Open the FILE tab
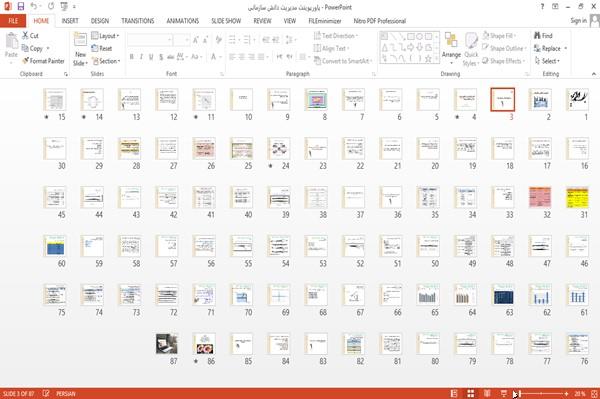The width and height of the screenshot is (600, 399). click(x=13, y=21)
